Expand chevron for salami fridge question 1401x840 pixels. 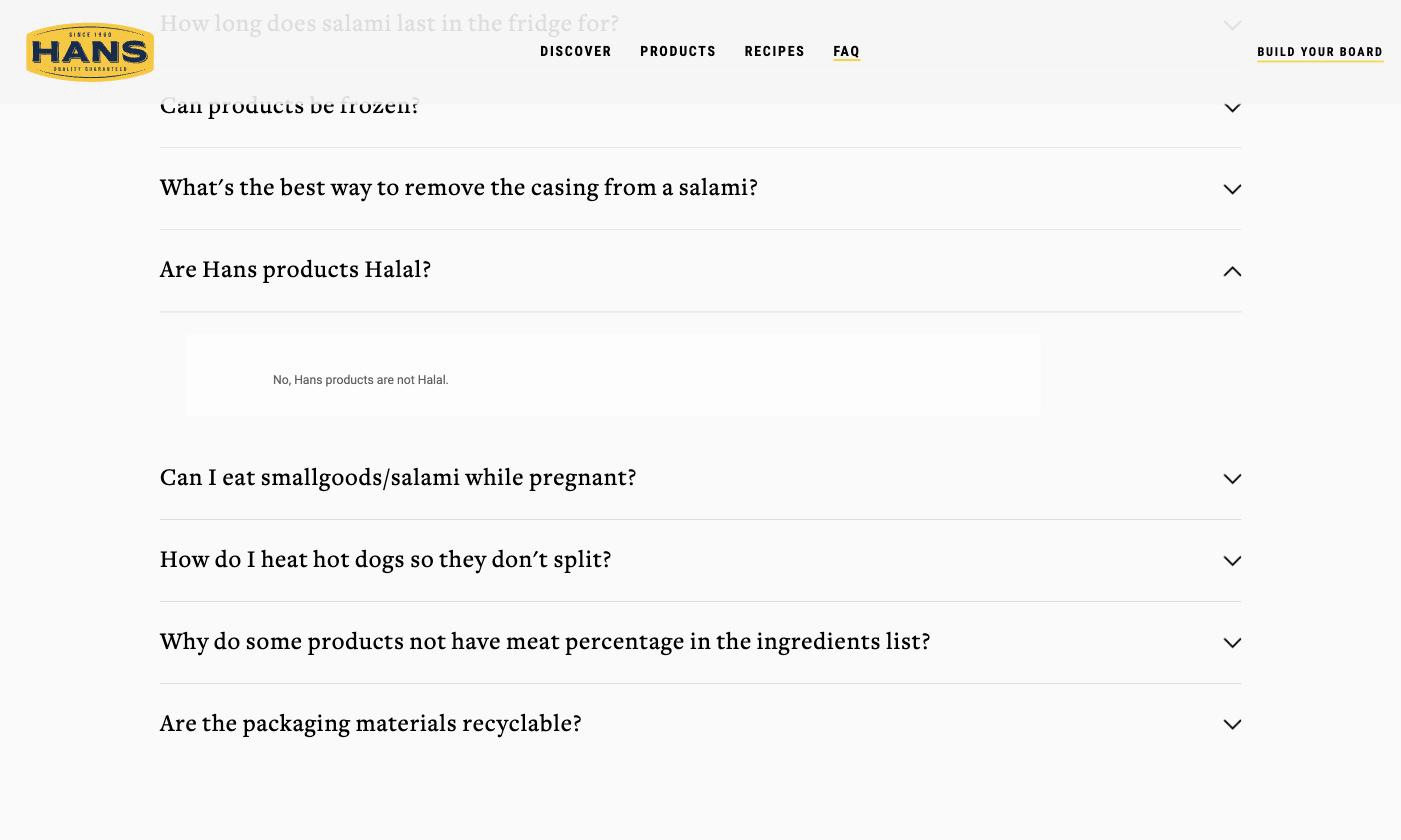(1232, 26)
